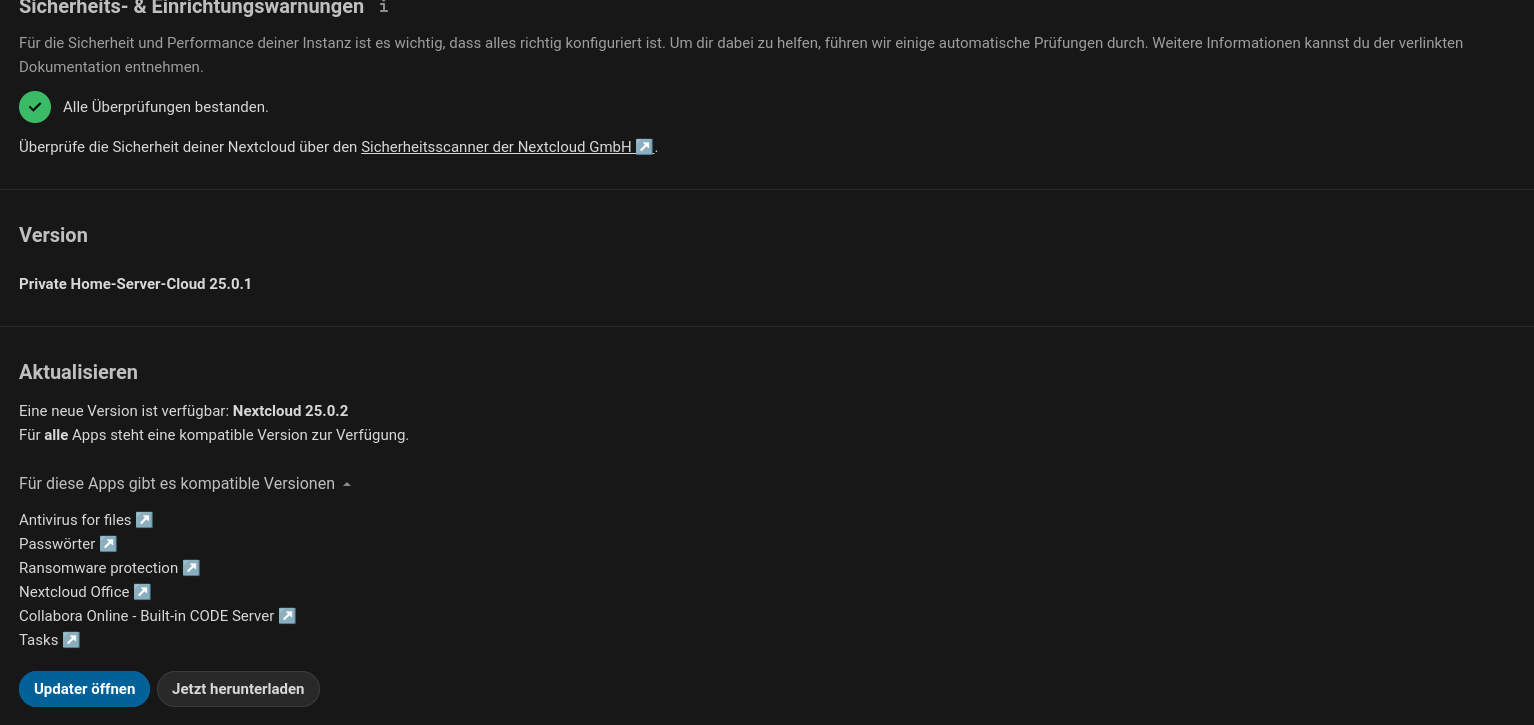
Task: Click the 'Für alle Apps steht eine kompatible Version' text
Action: pos(214,435)
